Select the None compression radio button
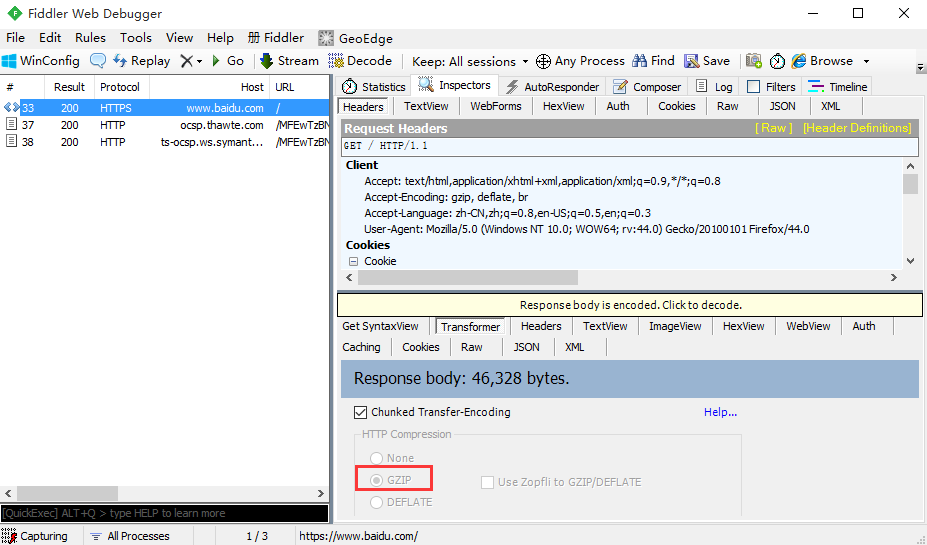 tap(376, 458)
